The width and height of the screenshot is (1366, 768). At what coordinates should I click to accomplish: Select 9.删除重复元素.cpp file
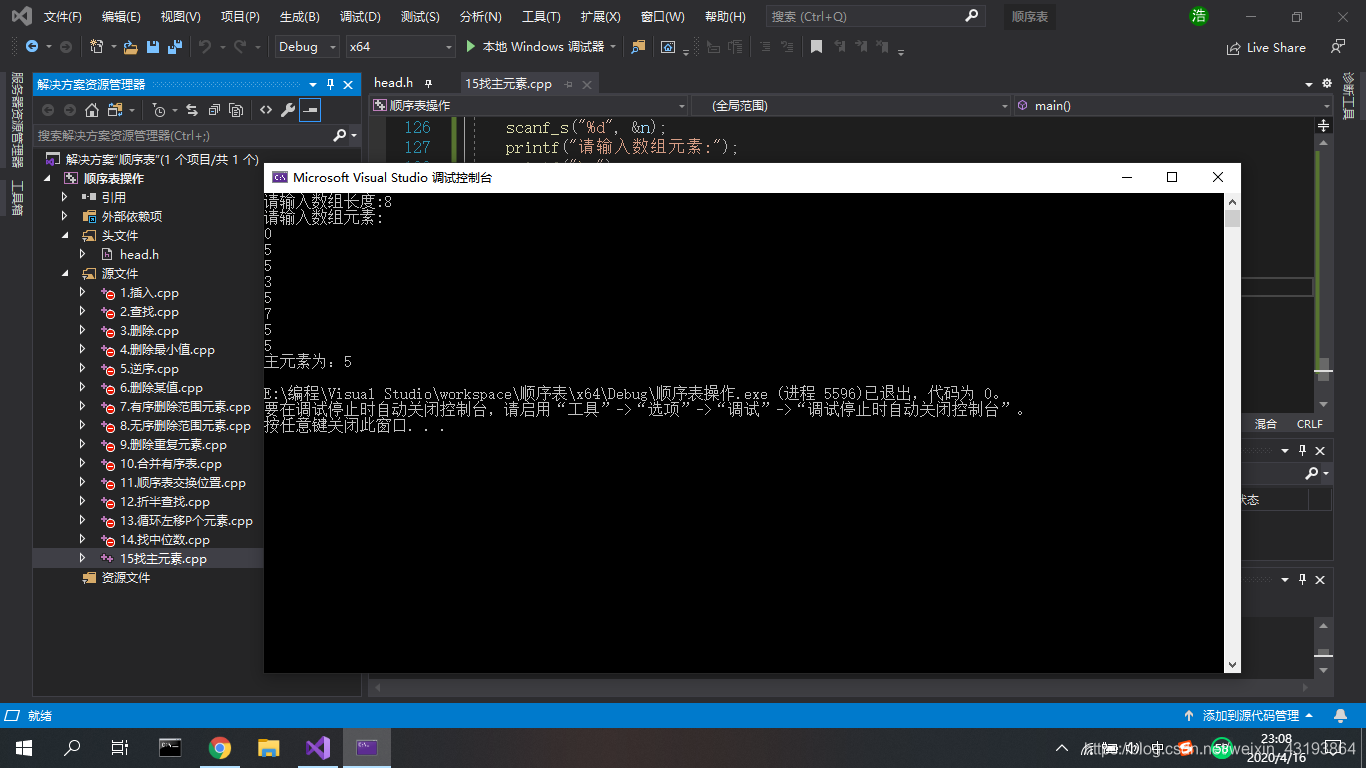pyautogui.click(x=173, y=444)
